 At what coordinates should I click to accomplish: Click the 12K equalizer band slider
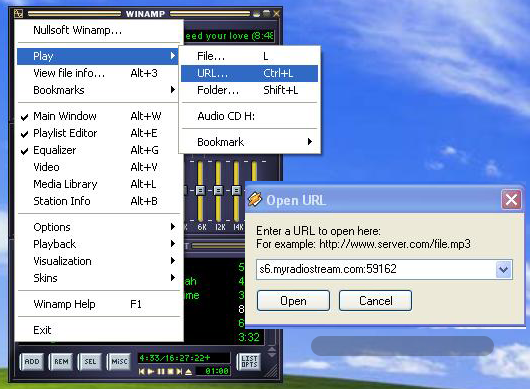pyautogui.click(x=218, y=191)
